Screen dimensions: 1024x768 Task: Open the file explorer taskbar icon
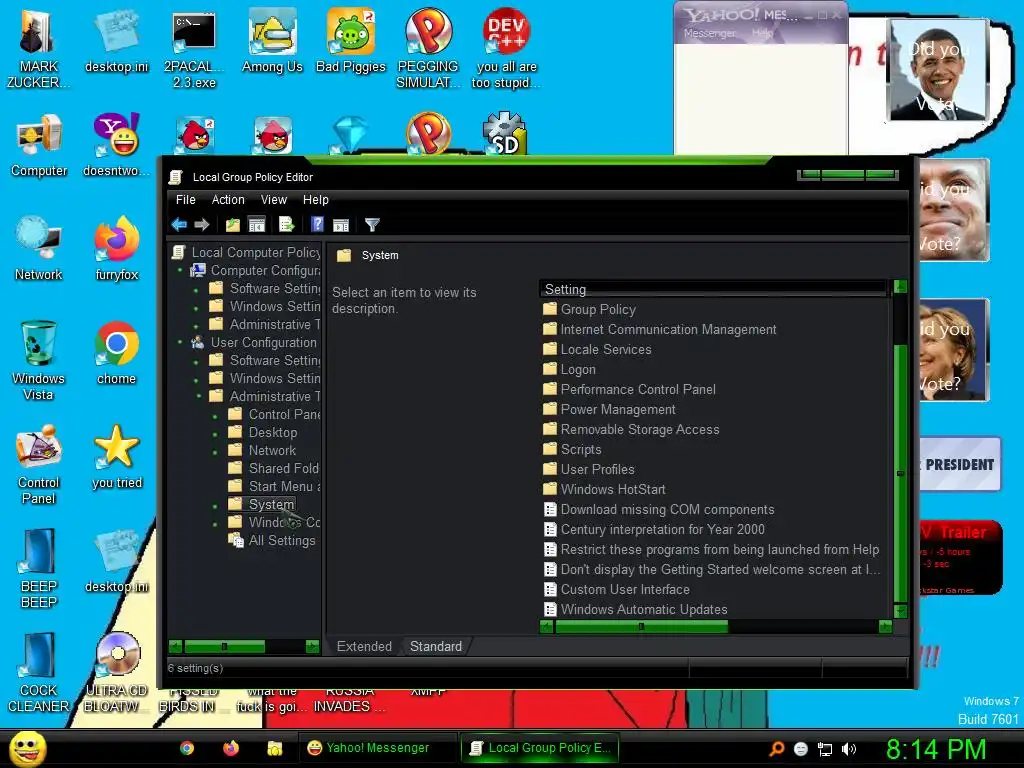(275, 748)
